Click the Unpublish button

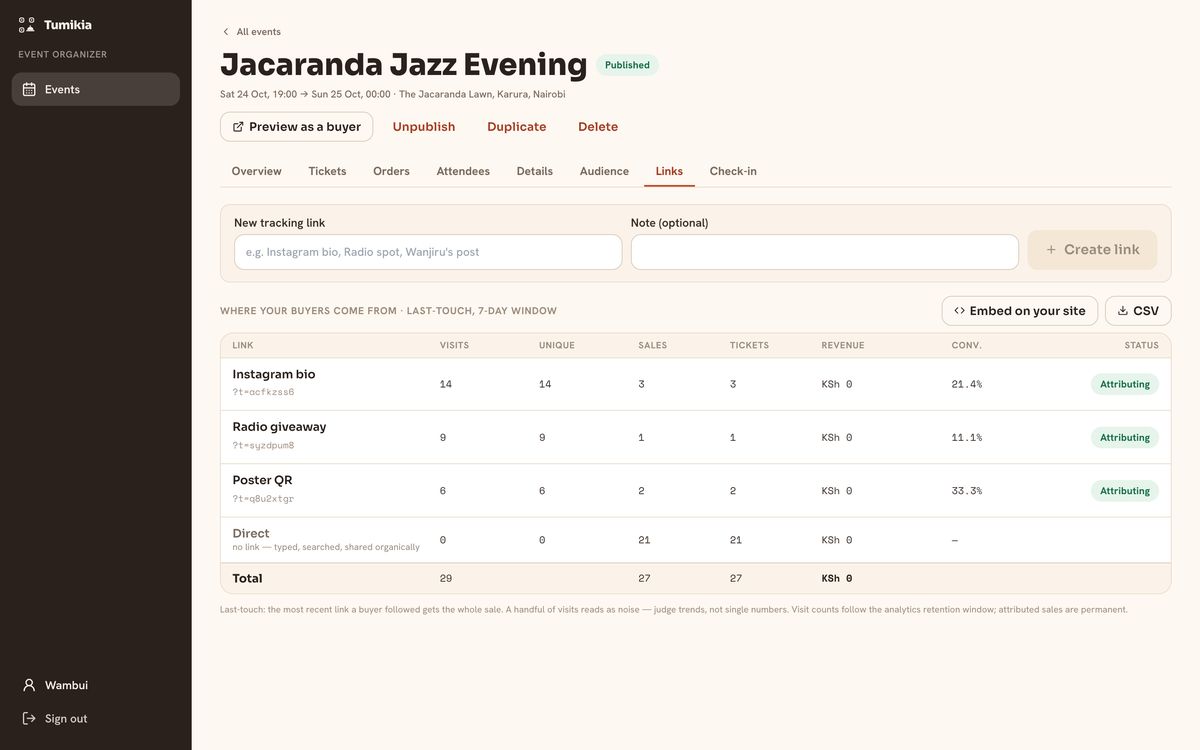click(x=424, y=127)
